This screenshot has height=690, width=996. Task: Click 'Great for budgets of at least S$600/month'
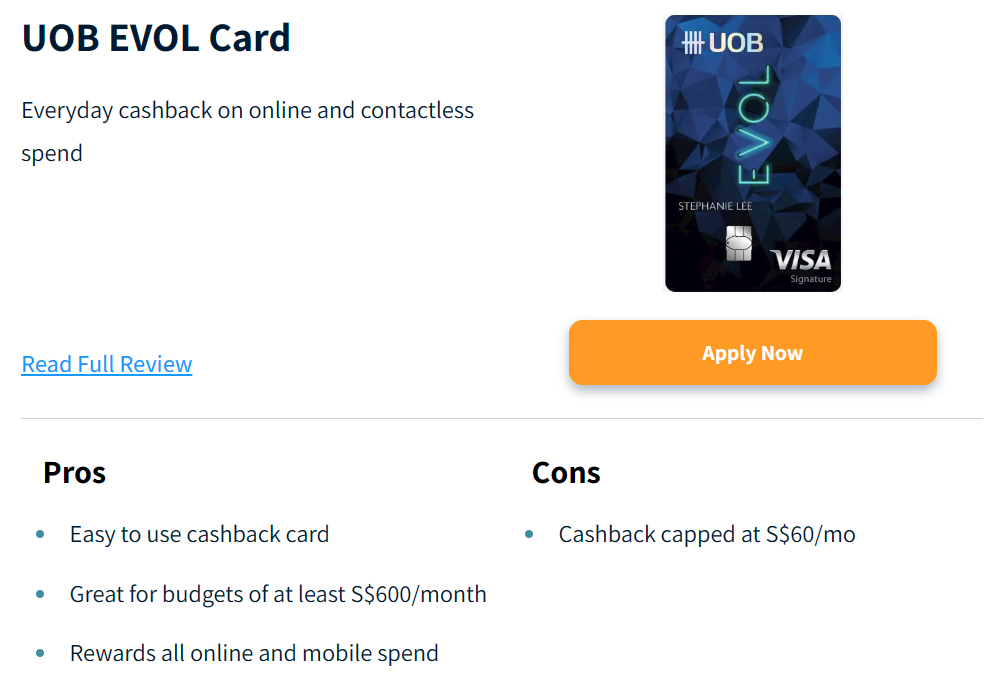pyautogui.click(x=278, y=594)
